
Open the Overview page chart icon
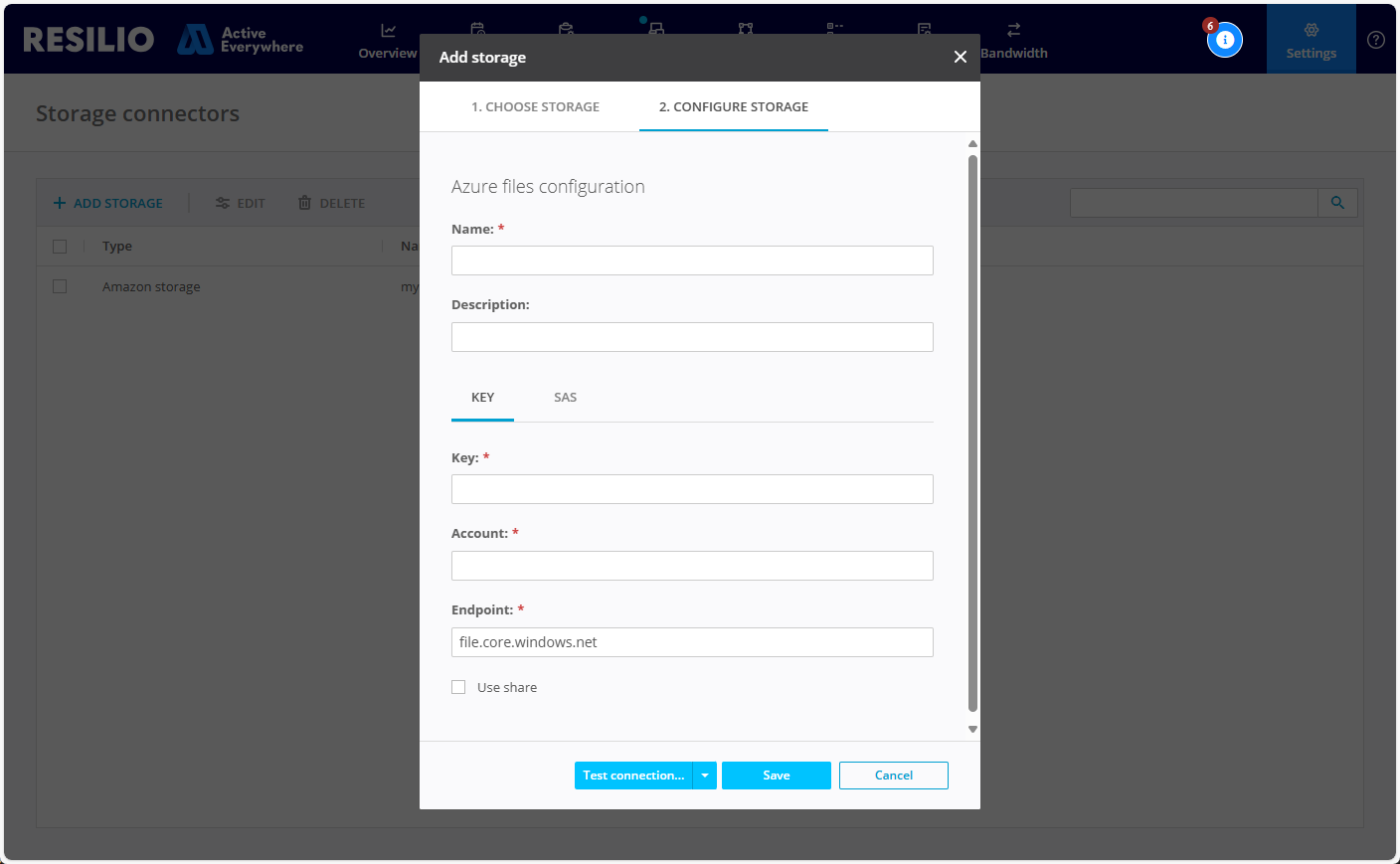(x=387, y=30)
